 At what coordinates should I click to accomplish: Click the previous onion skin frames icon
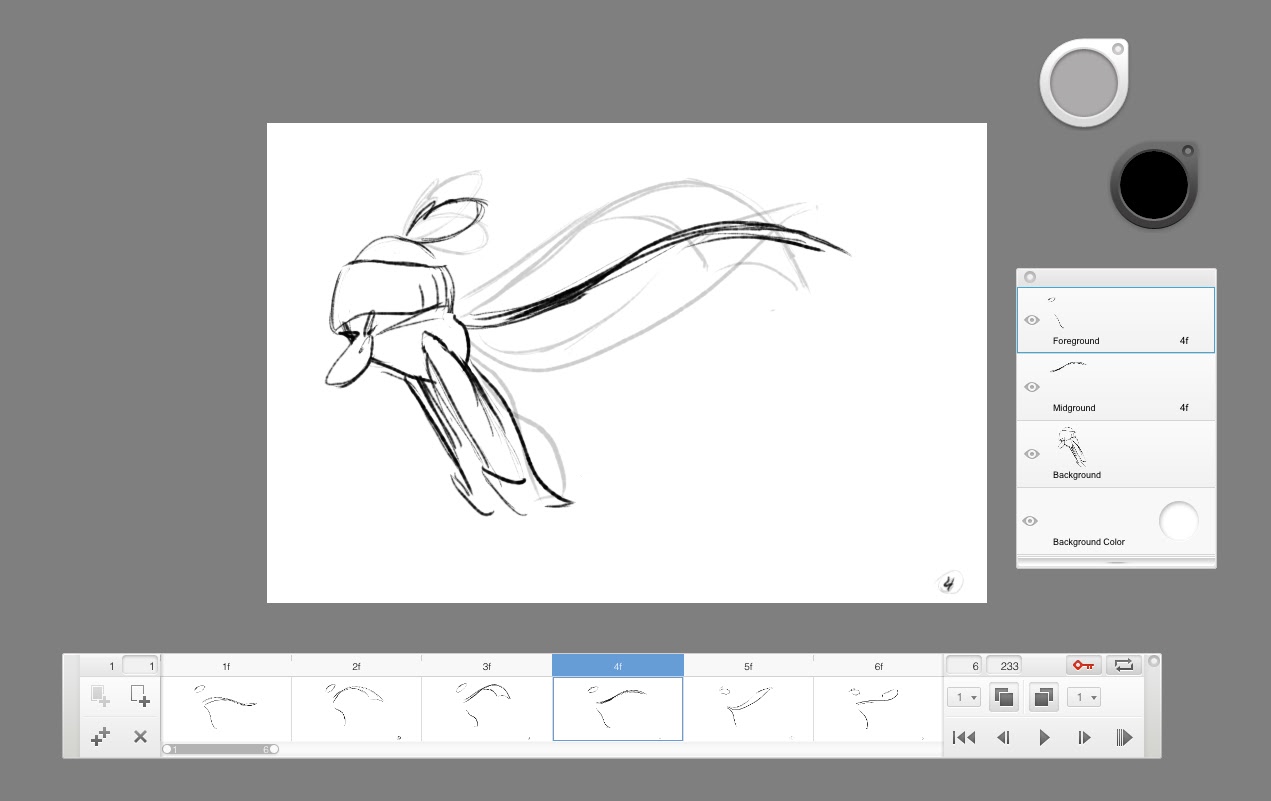(x=1003, y=697)
